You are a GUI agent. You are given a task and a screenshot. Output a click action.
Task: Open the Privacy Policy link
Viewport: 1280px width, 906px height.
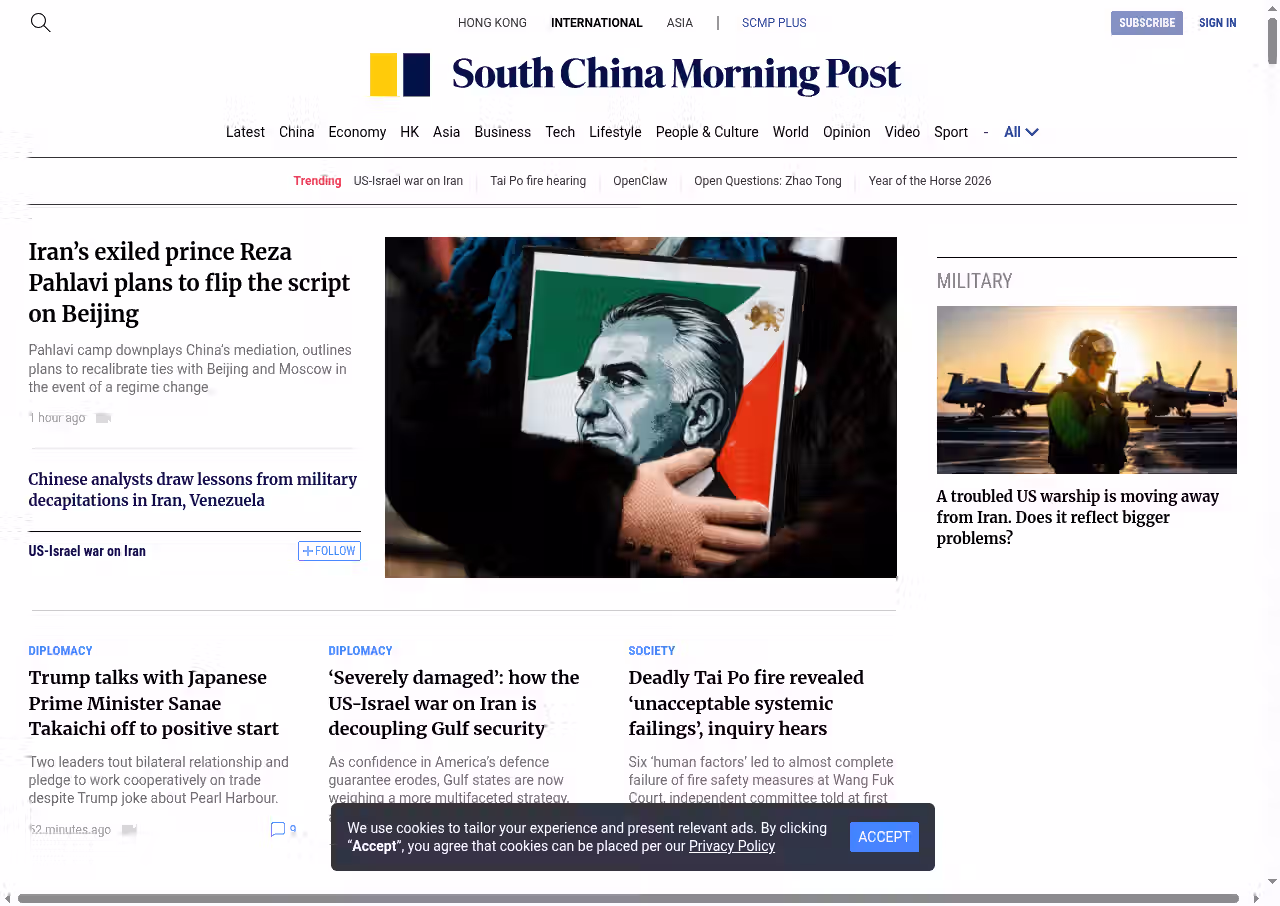[x=731, y=846]
